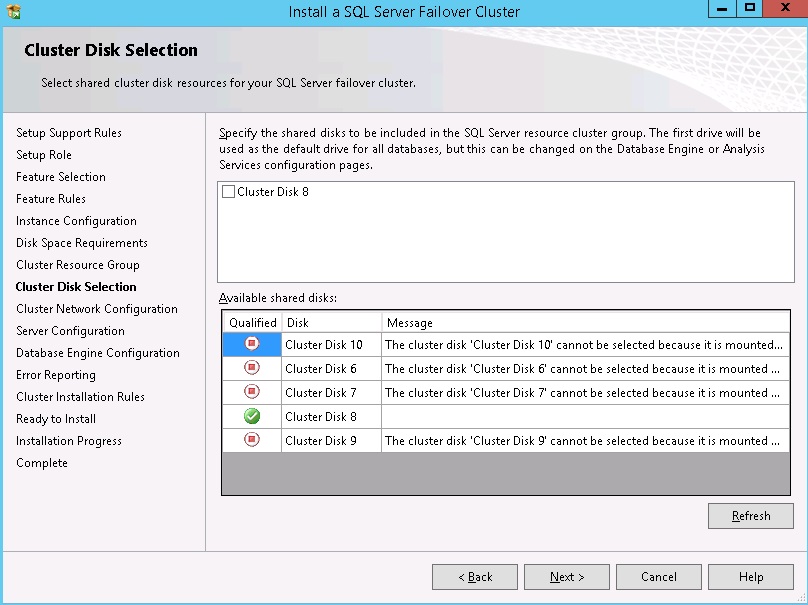
Task: Close the setup window
Action: point(785,9)
